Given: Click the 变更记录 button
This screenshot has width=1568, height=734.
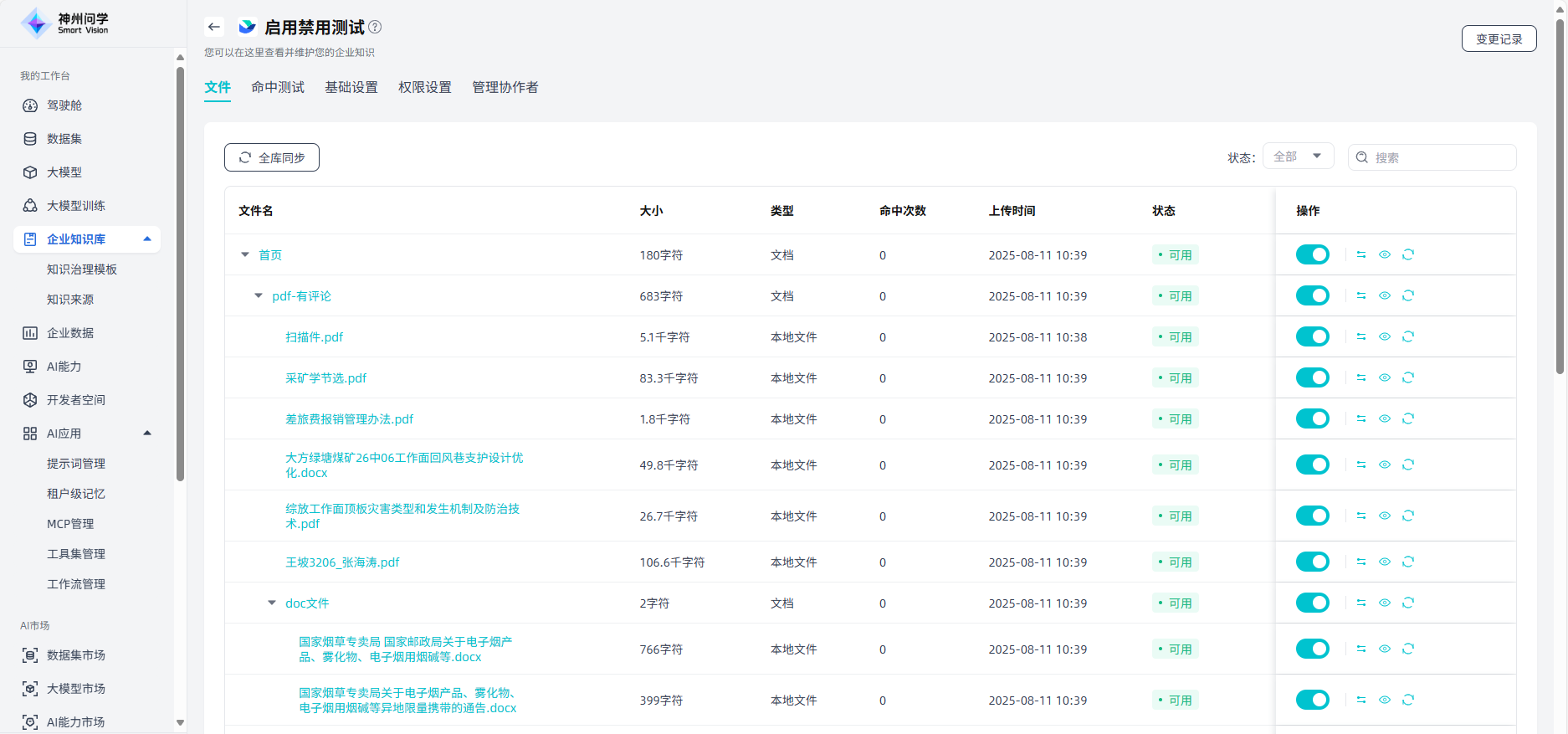Looking at the screenshot, I should coord(1499,38).
